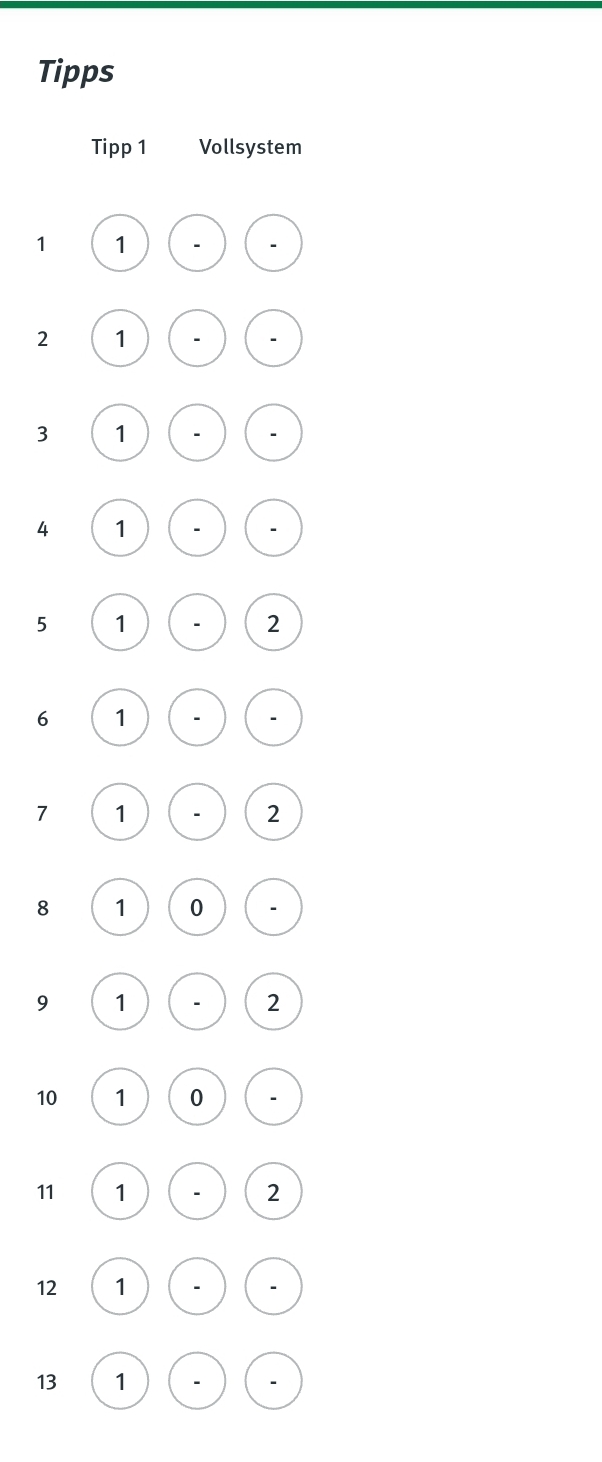Viewport: 602px width, 1462px height.
Task: Toggle the 1 circle in row 6
Action: click(120, 717)
